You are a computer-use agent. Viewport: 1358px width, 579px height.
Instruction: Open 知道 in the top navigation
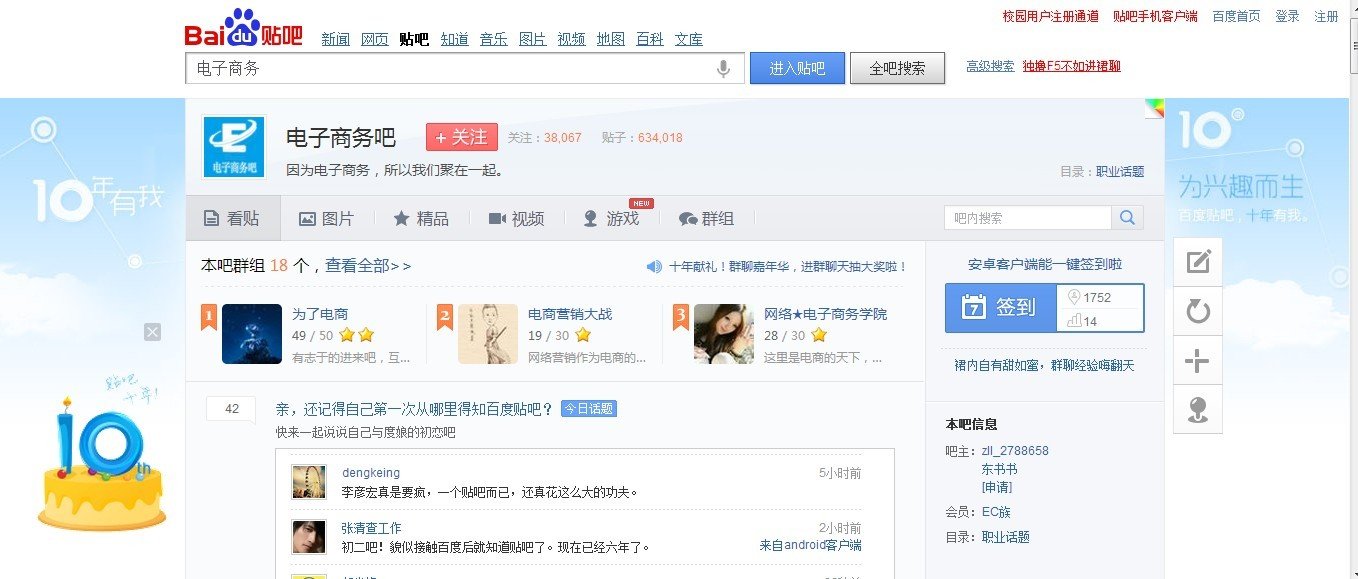455,39
